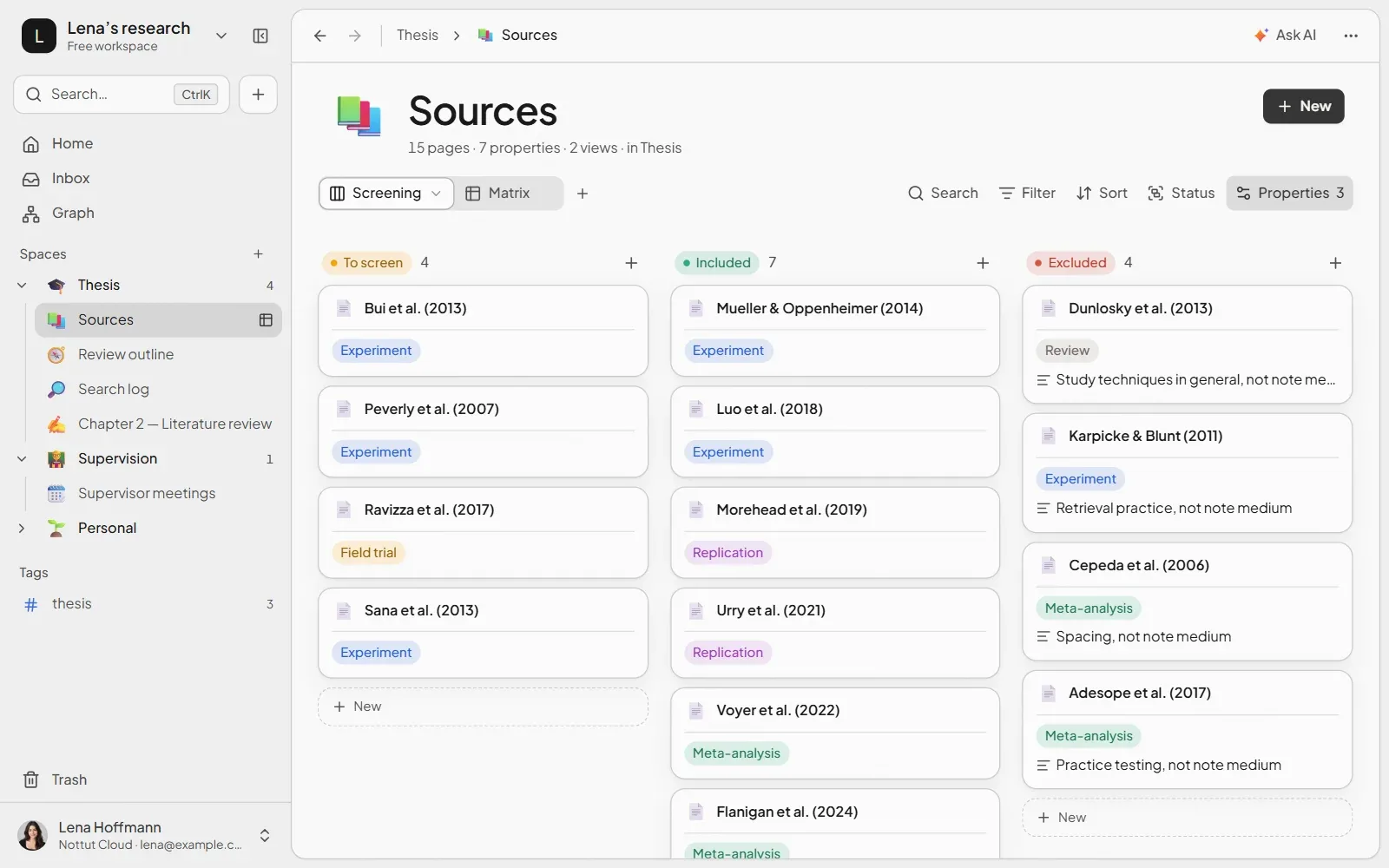Focus the sidebar Search field
The image size is (1389, 868).
(x=122, y=95)
